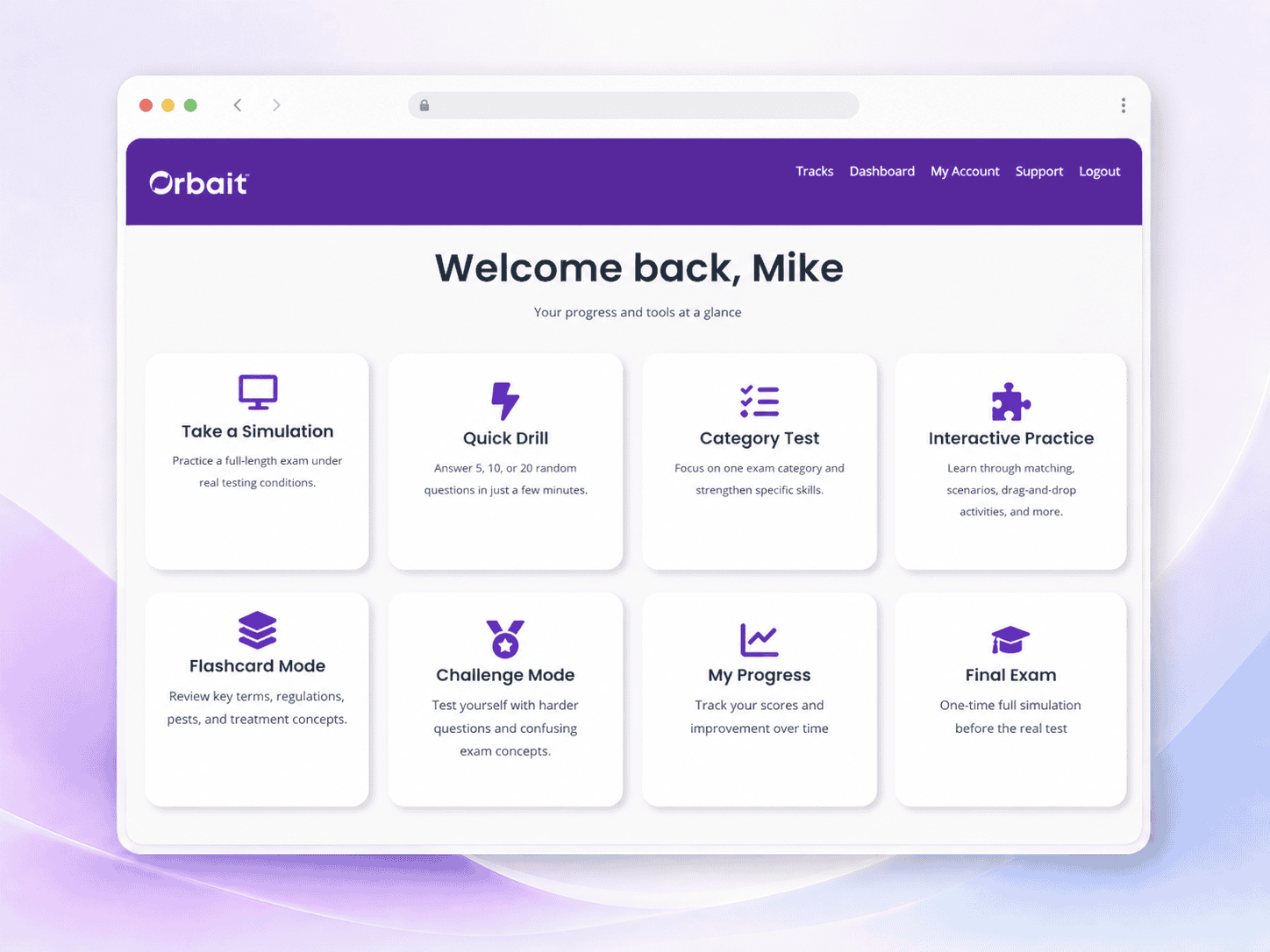The width and height of the screenshot is (1270, 952).
Task: Click the padlock icon in address bar
Action: (x=425, y=105)
